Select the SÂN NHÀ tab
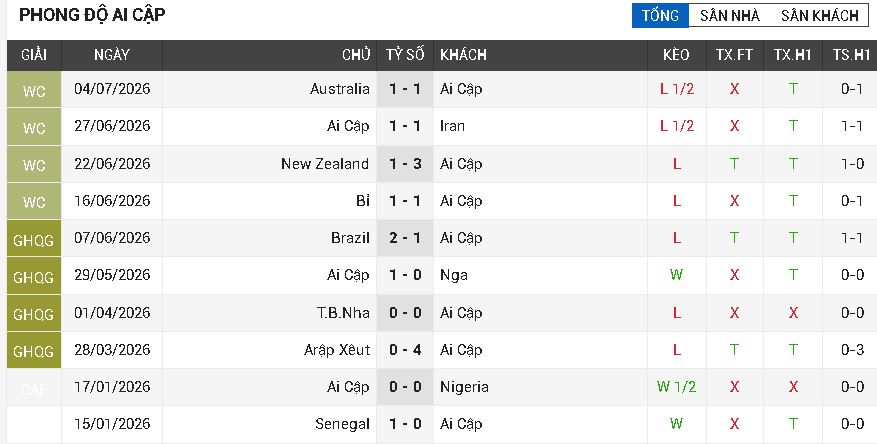Screen dimensions: 877x444 (729, 15)
